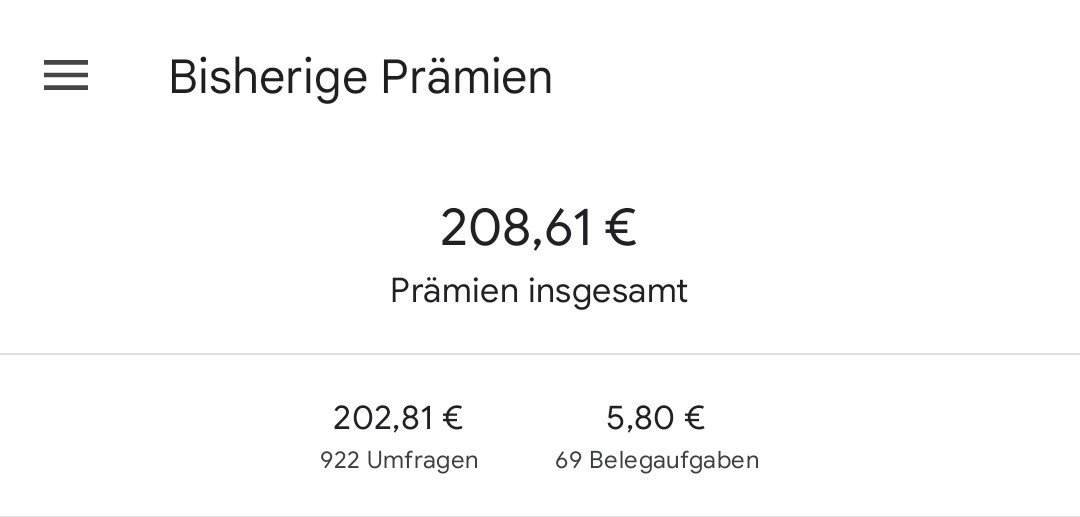Open the hamburger navigation menu
1080x517 pixels.
(x=66, y=76)
